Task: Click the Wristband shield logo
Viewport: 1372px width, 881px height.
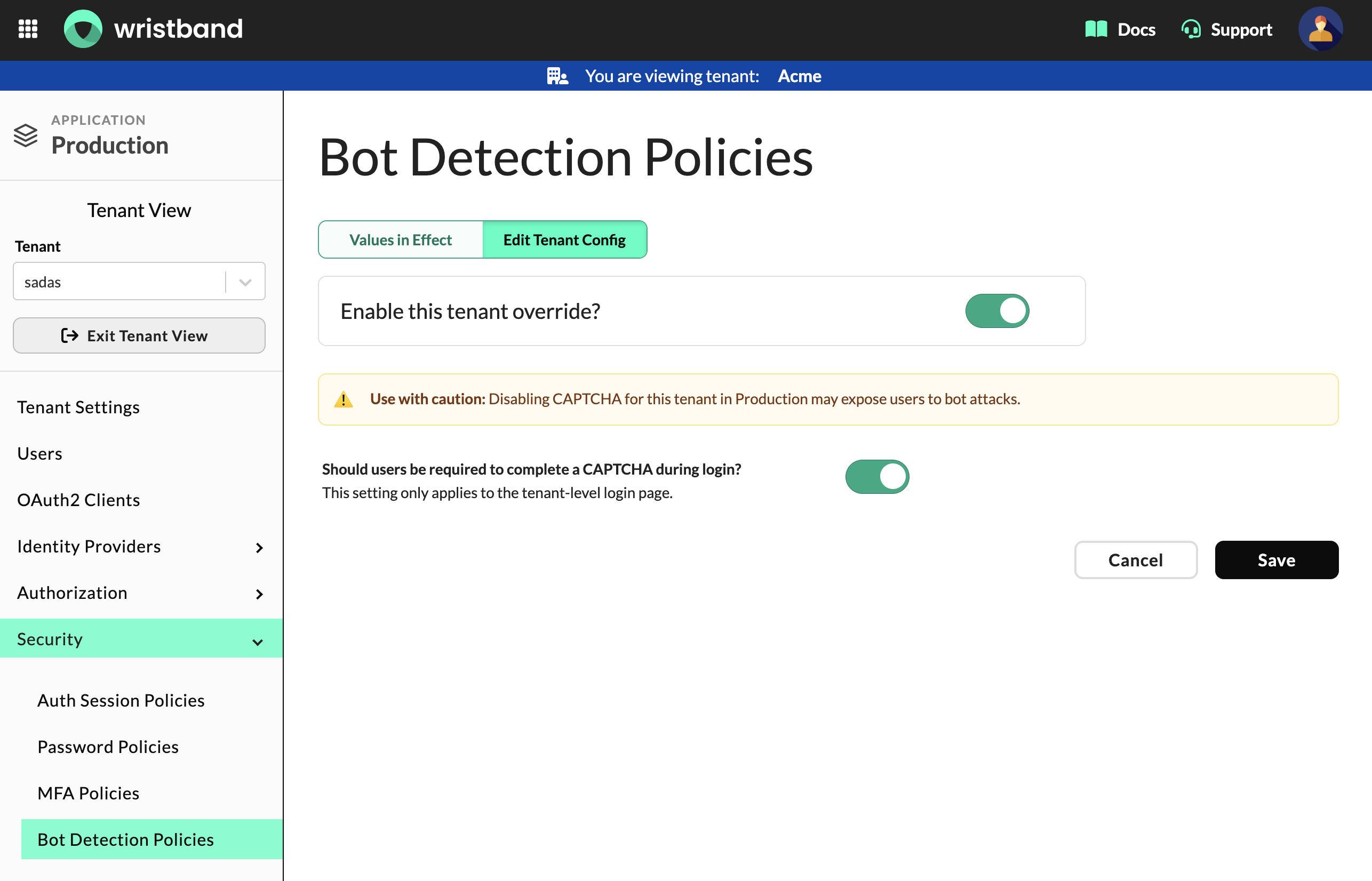Action: 83,29
